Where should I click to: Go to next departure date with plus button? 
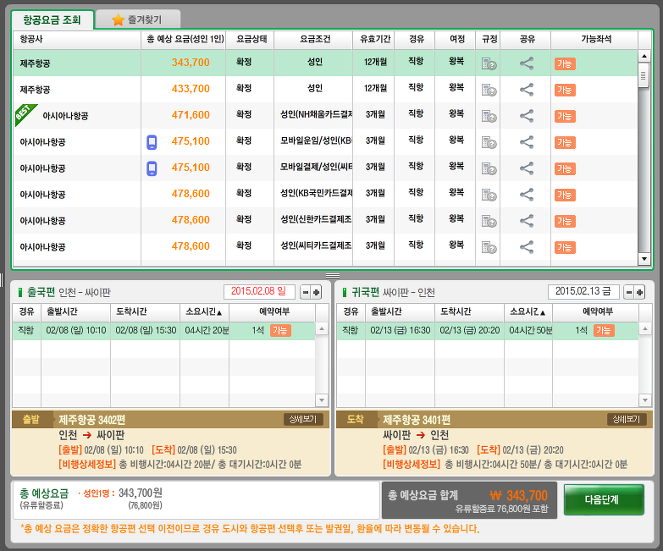[x=316, y=292]
